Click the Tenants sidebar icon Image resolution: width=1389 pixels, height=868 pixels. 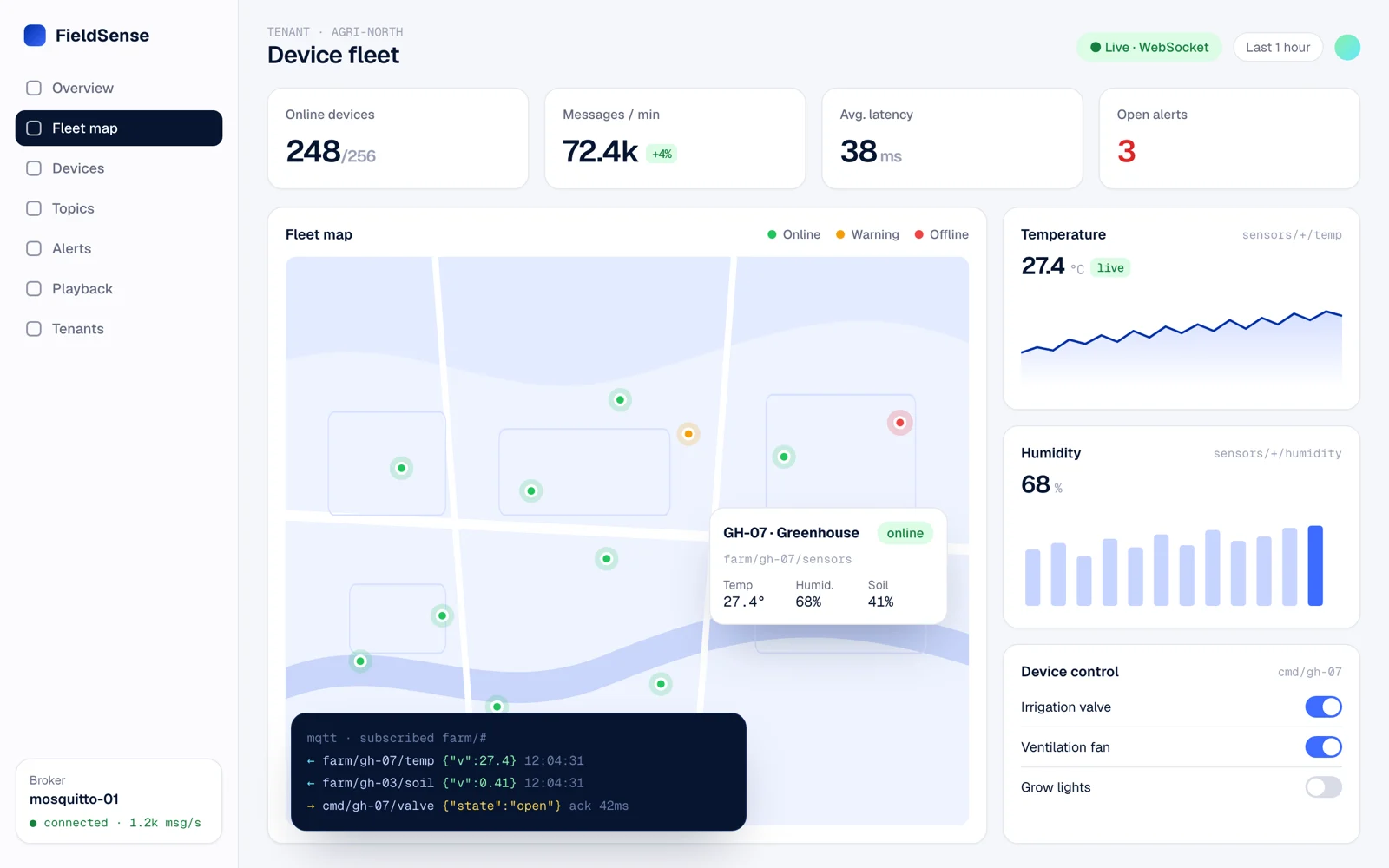click(x=34, y=329)
